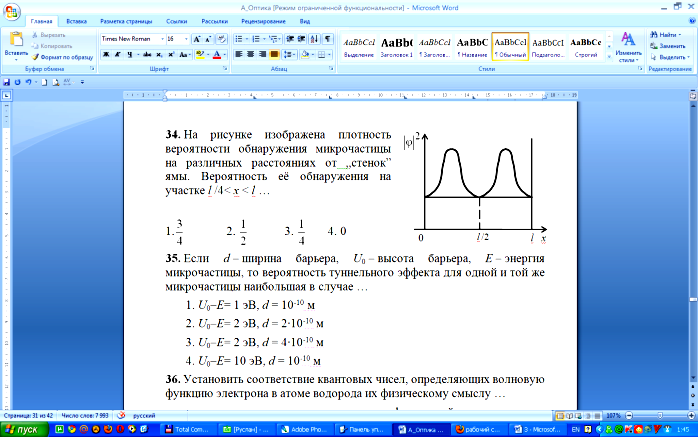Increase font size with Grow Font
The height and width of the screenshot is (437, 698).
tap(197, 39)
